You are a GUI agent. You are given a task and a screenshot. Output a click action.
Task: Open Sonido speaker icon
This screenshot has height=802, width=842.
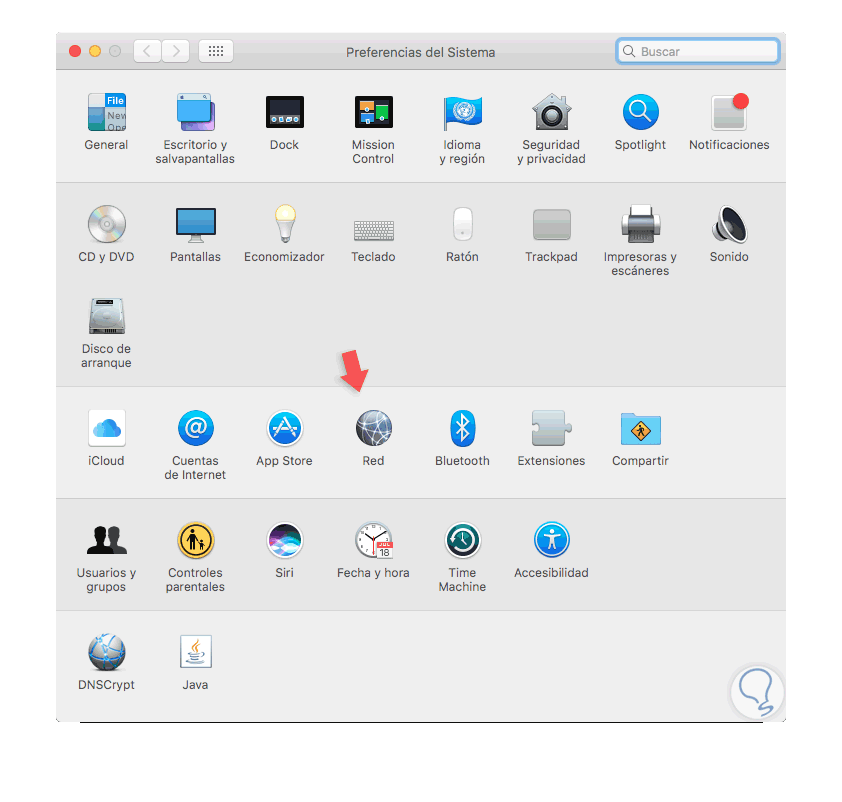click(x=729, y=224)
